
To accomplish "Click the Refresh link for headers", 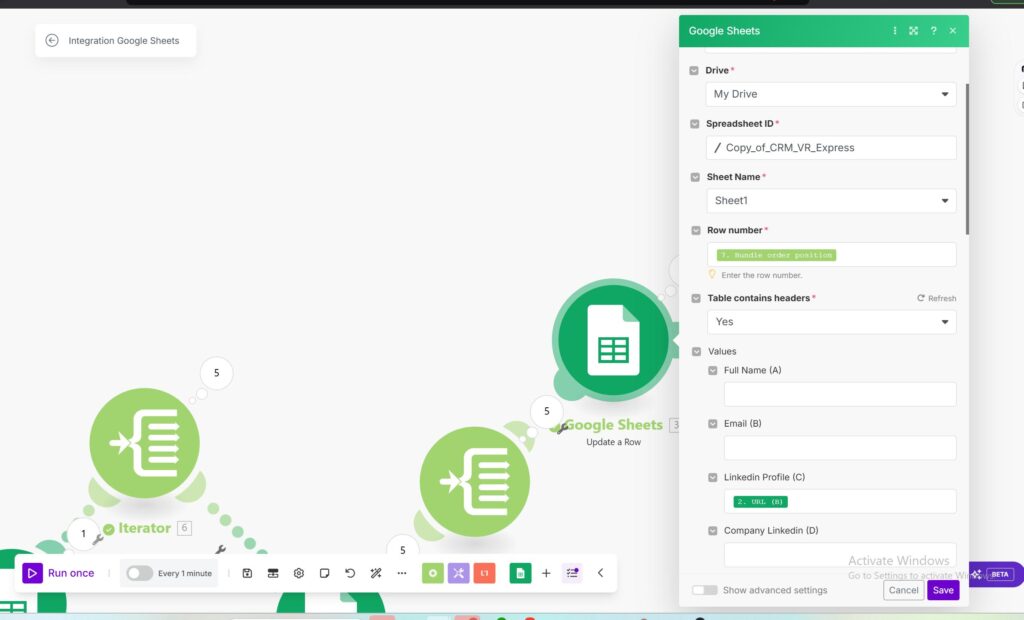I will (936, 299).
